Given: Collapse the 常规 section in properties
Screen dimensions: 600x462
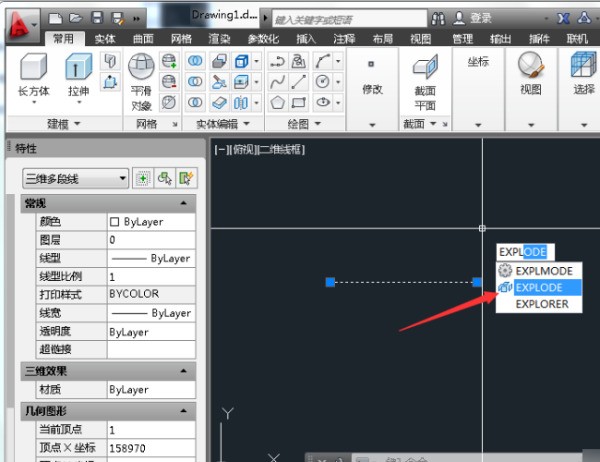Looking at the screenshot, I should [183, 203].
